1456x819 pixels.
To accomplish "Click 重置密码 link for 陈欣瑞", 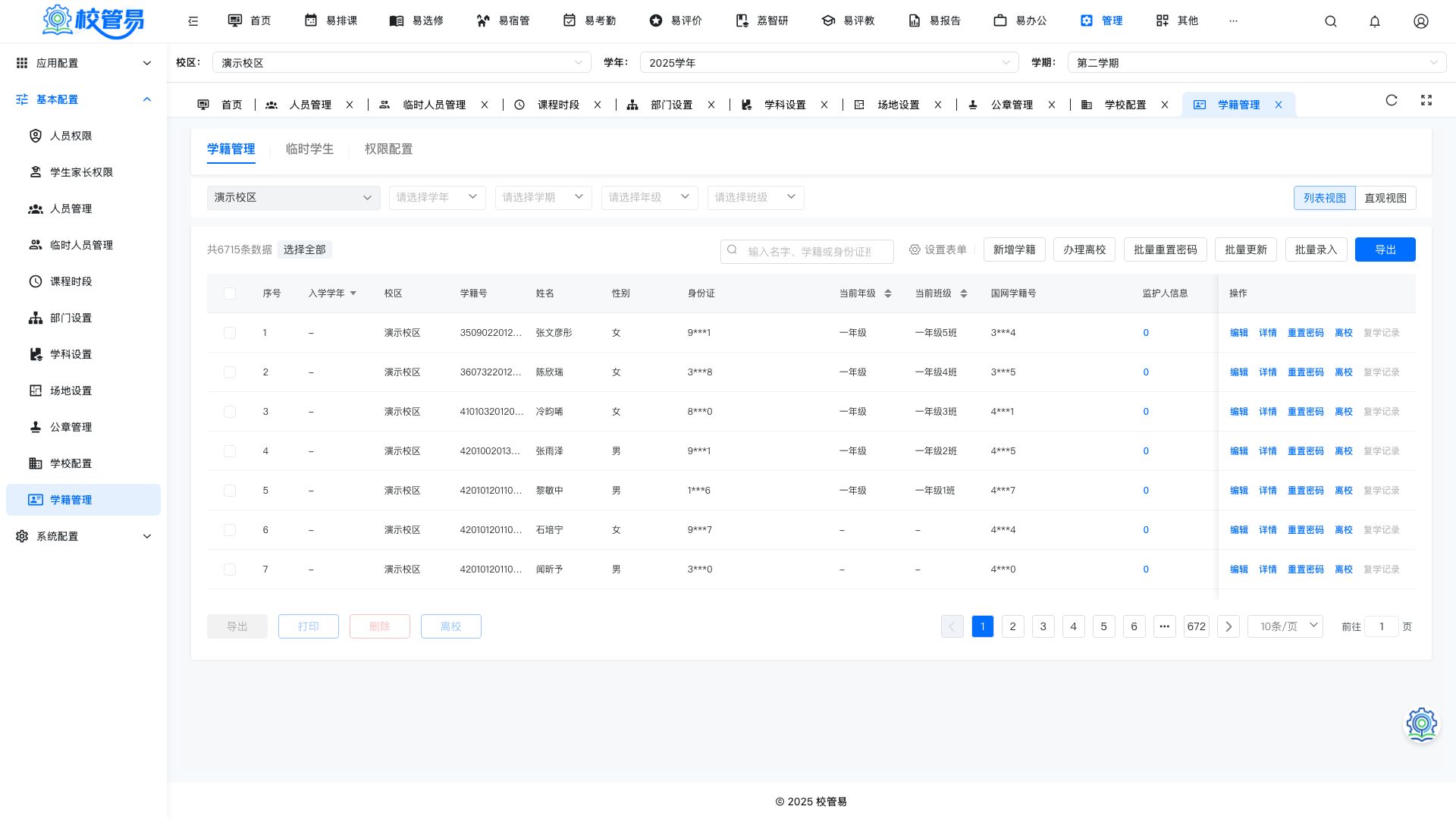I will click(1305, 372).
